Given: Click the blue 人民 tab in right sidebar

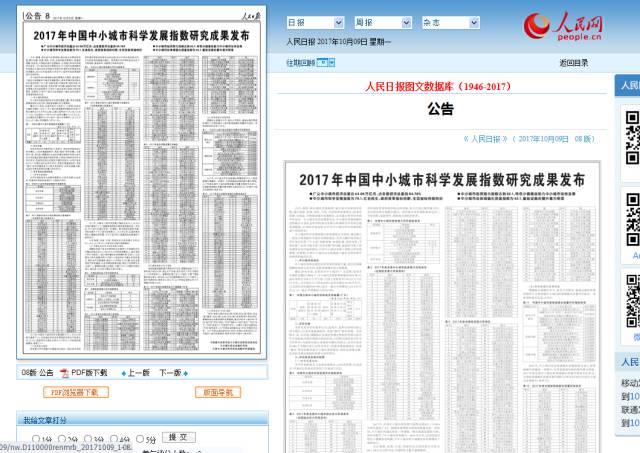Looking at the screenshot, I should point(628,85).
